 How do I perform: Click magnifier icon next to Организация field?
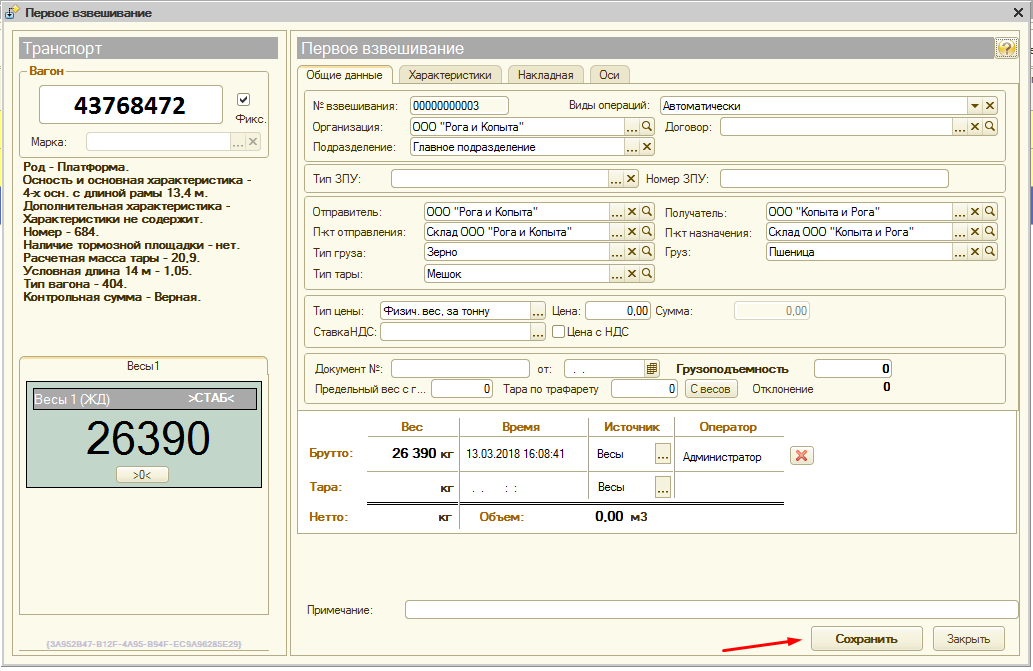647,127
